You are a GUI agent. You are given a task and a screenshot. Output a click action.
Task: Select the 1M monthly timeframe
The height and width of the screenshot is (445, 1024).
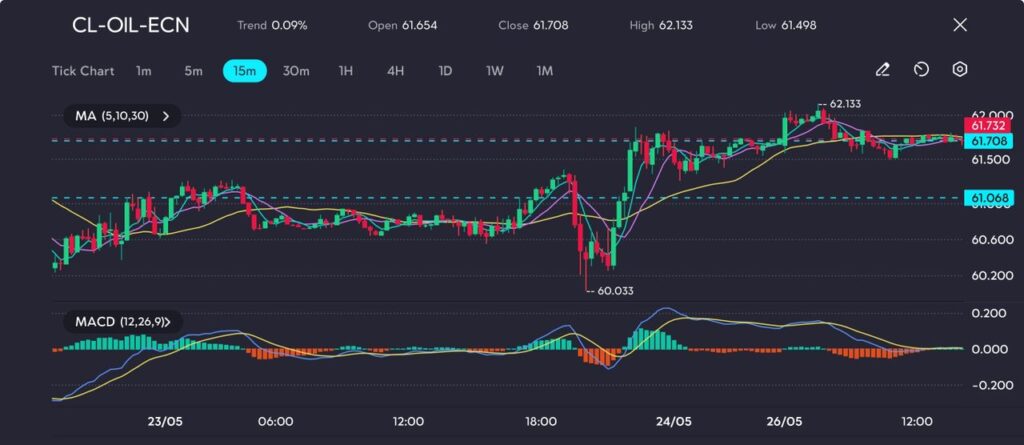tap(544, 71)
